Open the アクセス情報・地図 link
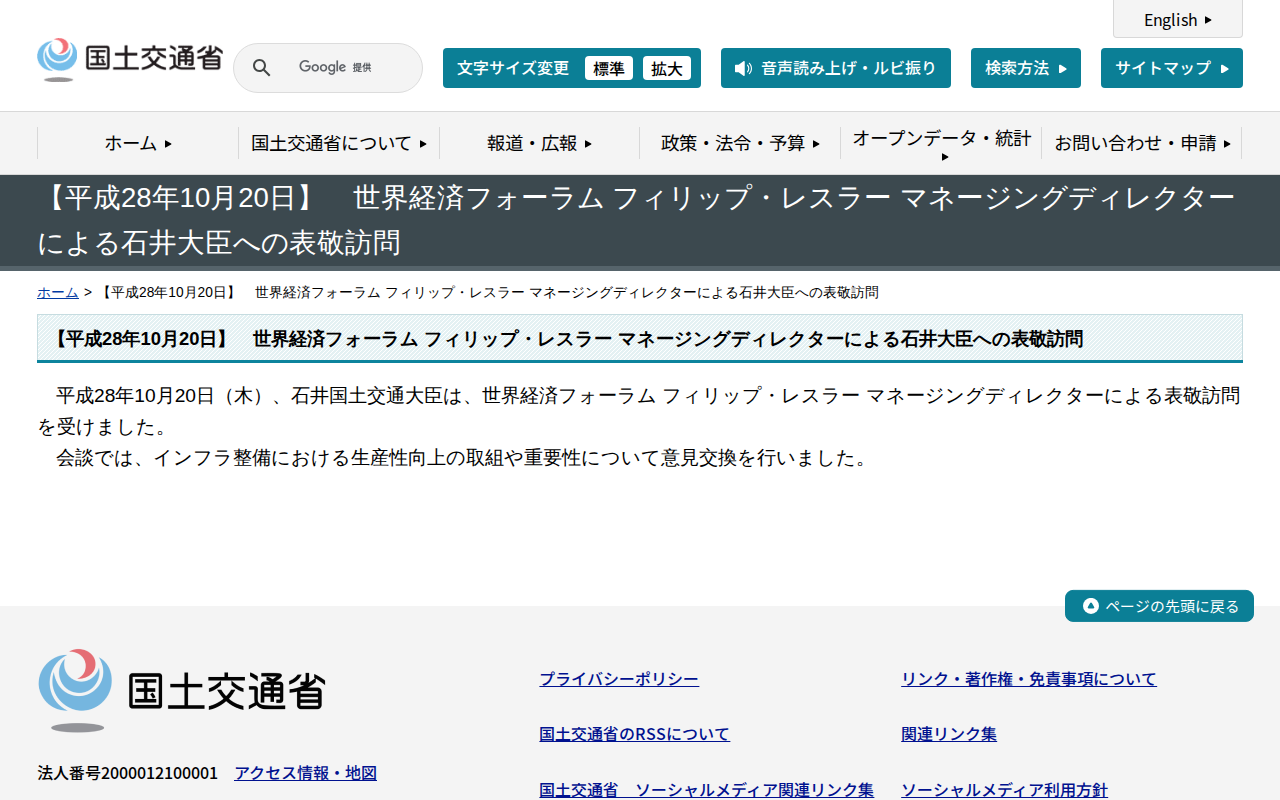Image resolution: width=1280 pixels, height=800 pixels. [305, 772]
